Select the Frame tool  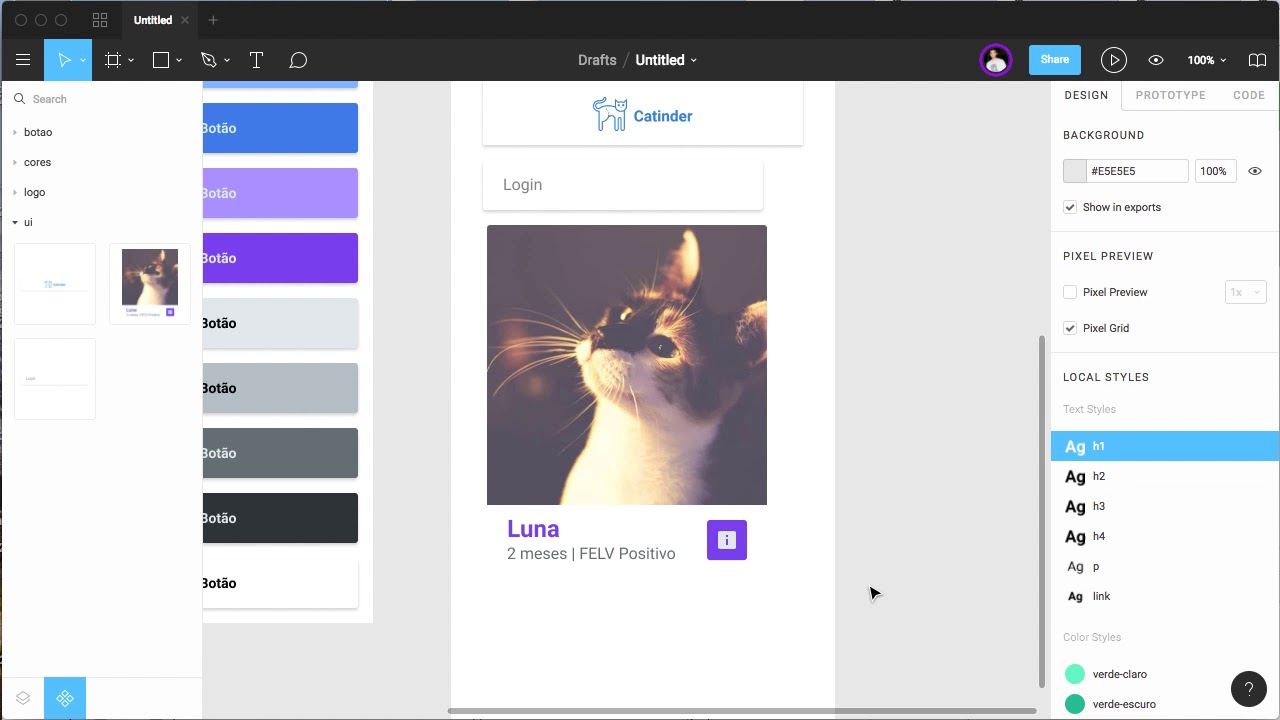pyautogui.click(x=113, y=60)
